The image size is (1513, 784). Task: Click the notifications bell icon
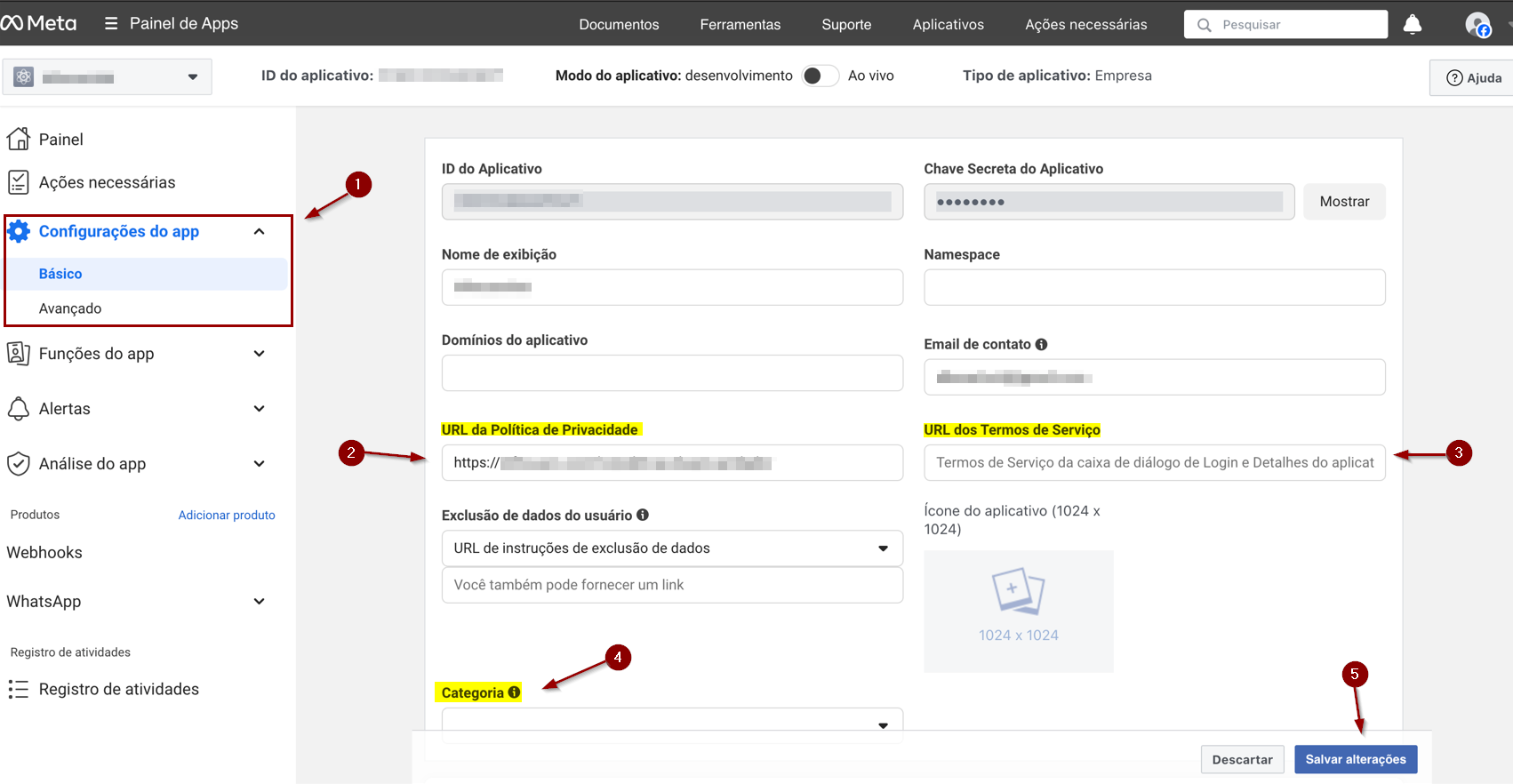tap(1412, 24)
